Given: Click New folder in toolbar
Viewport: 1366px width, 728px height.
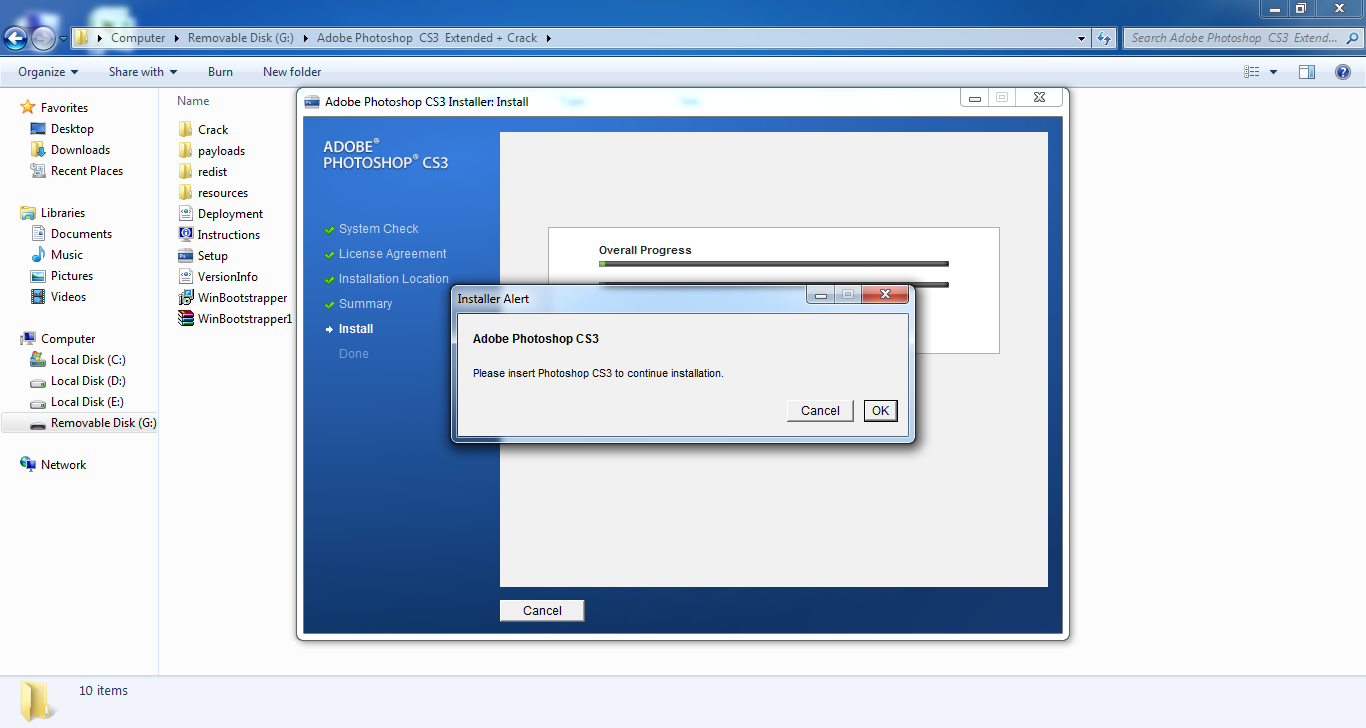Looking at the screenshot, I should point(292,72).
